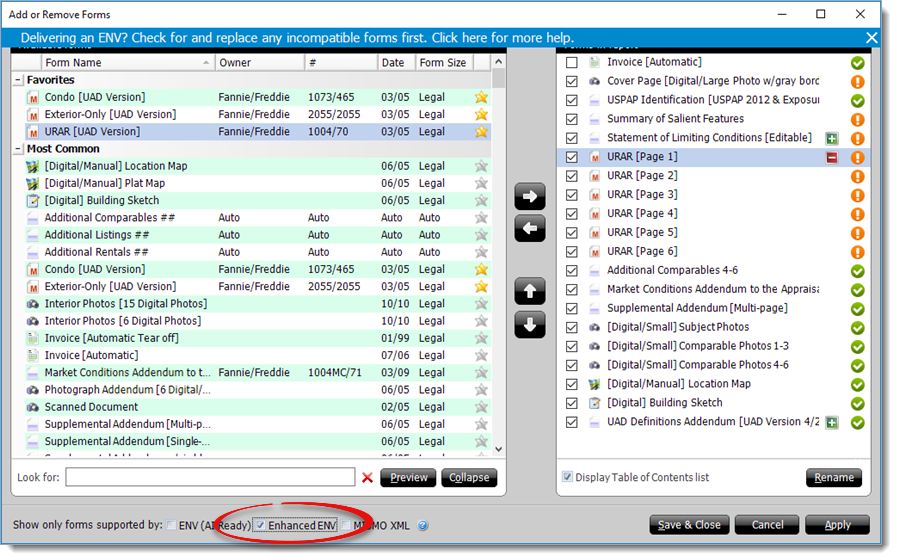
Task: Check the Invoice [Automatic] checkbox in report
Action: [x=571, y=62]
